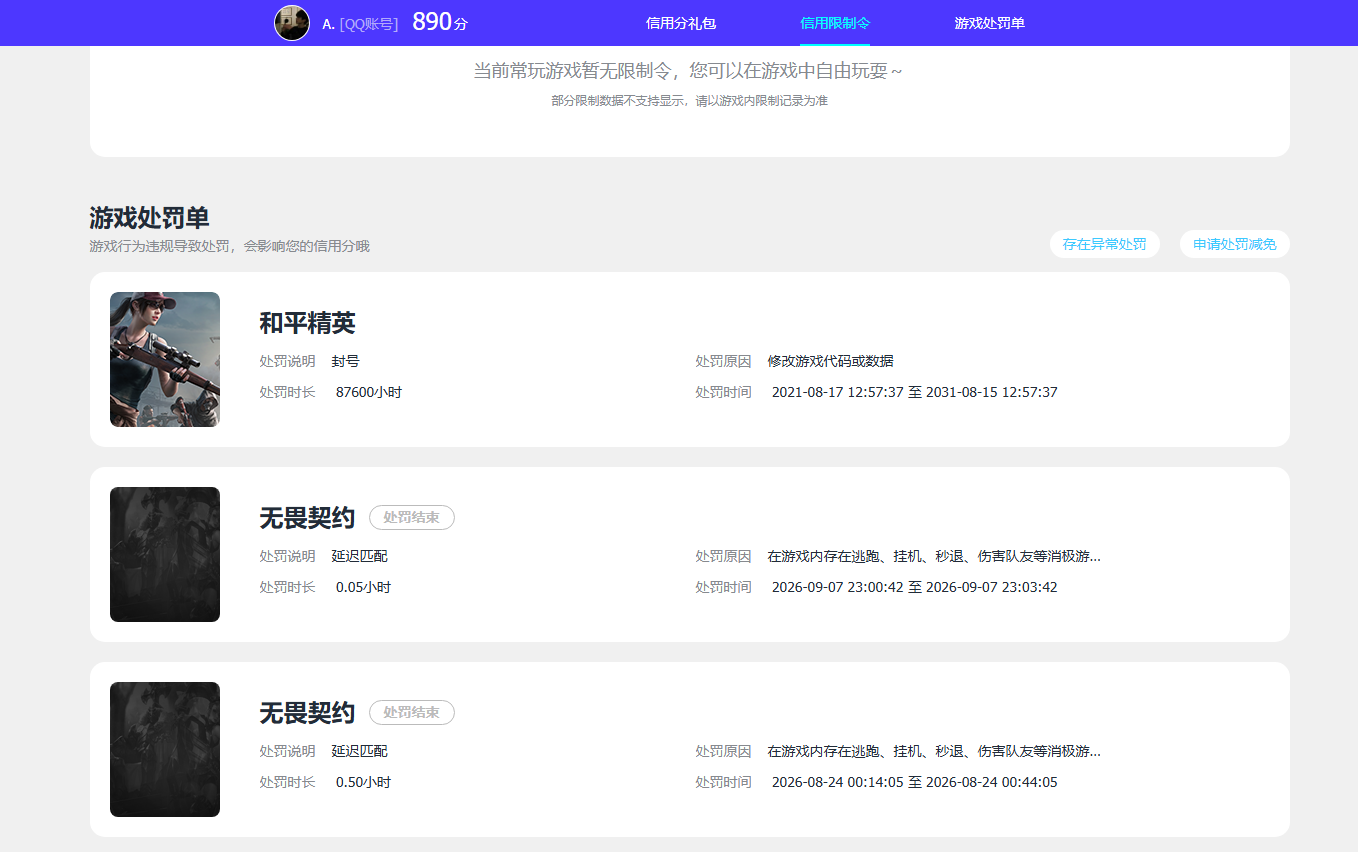Viewport: 1358px width, 852px height.
Task: Click the 和平精英 game title
Action: 307,323
